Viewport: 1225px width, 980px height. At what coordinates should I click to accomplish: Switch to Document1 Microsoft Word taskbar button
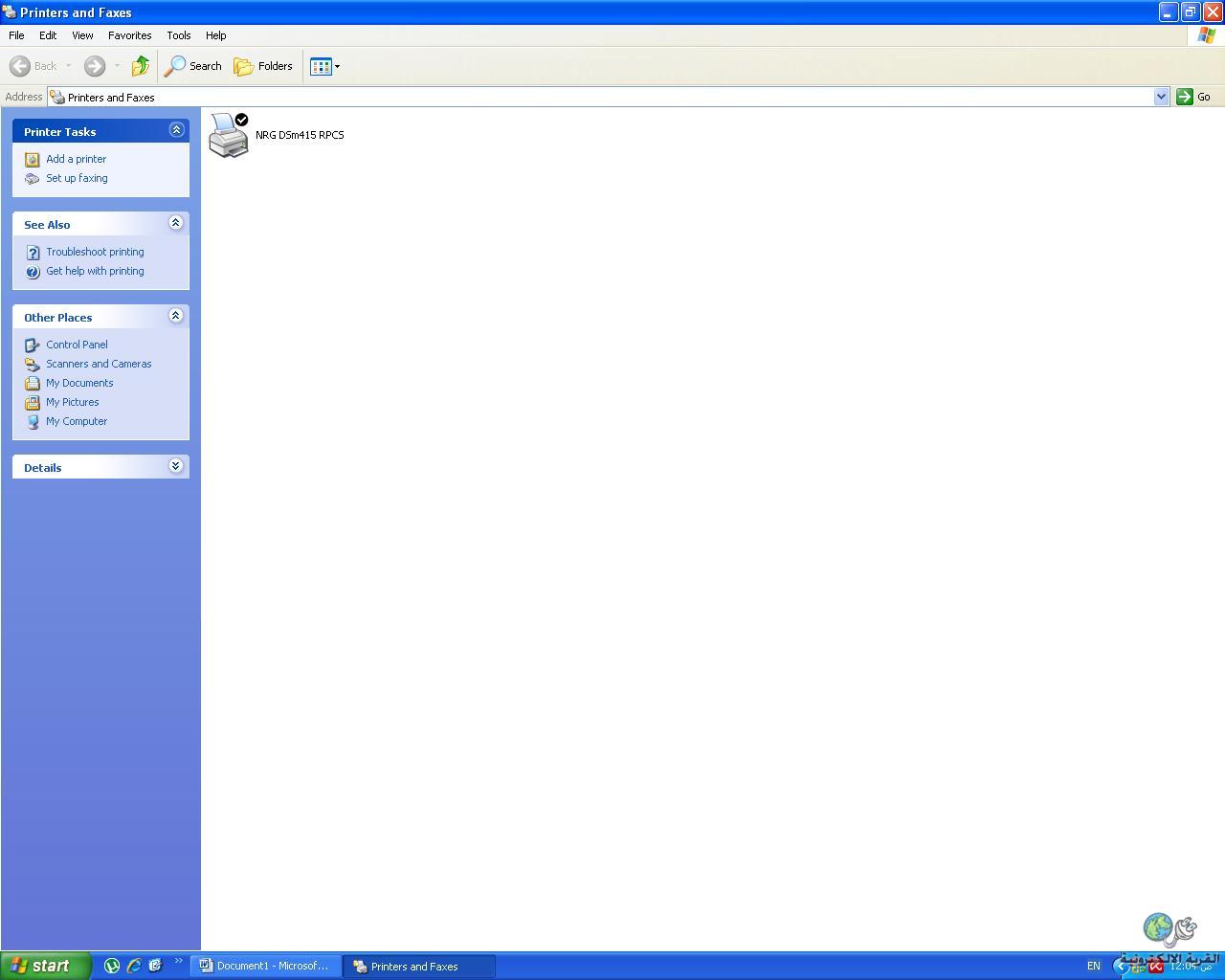(265, 966)
